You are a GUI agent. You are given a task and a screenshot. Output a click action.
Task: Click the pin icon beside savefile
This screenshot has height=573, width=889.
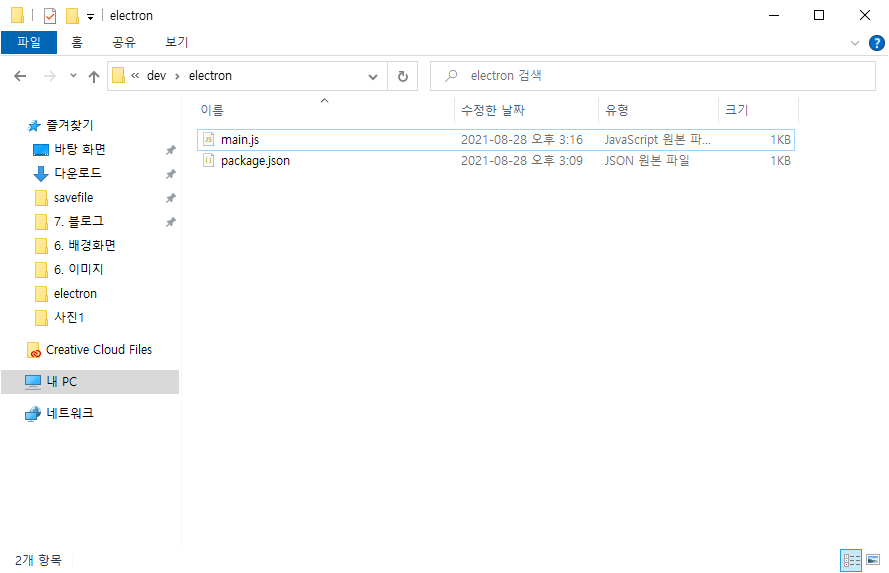click(170, 198)
